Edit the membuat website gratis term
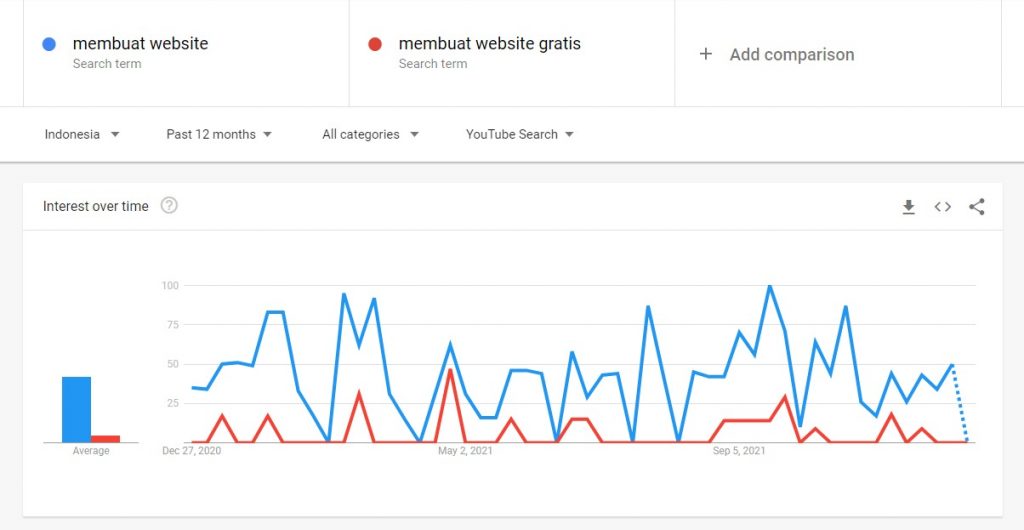The image size is (1024, 530). tap(489, 44)
